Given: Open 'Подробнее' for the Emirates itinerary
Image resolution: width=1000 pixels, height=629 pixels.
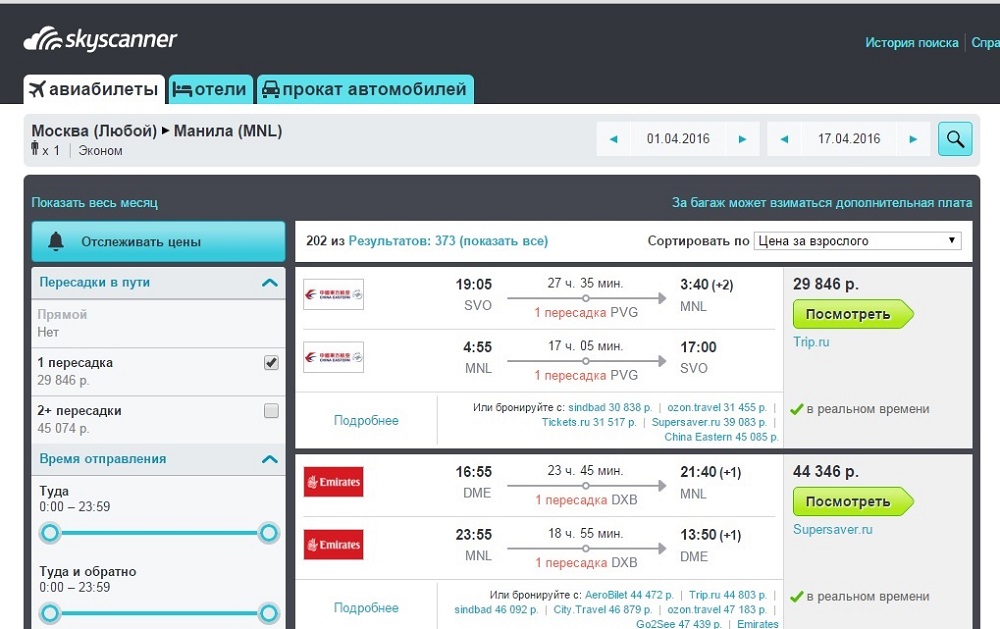Looking at the screenshot, I should coord(366,608).
